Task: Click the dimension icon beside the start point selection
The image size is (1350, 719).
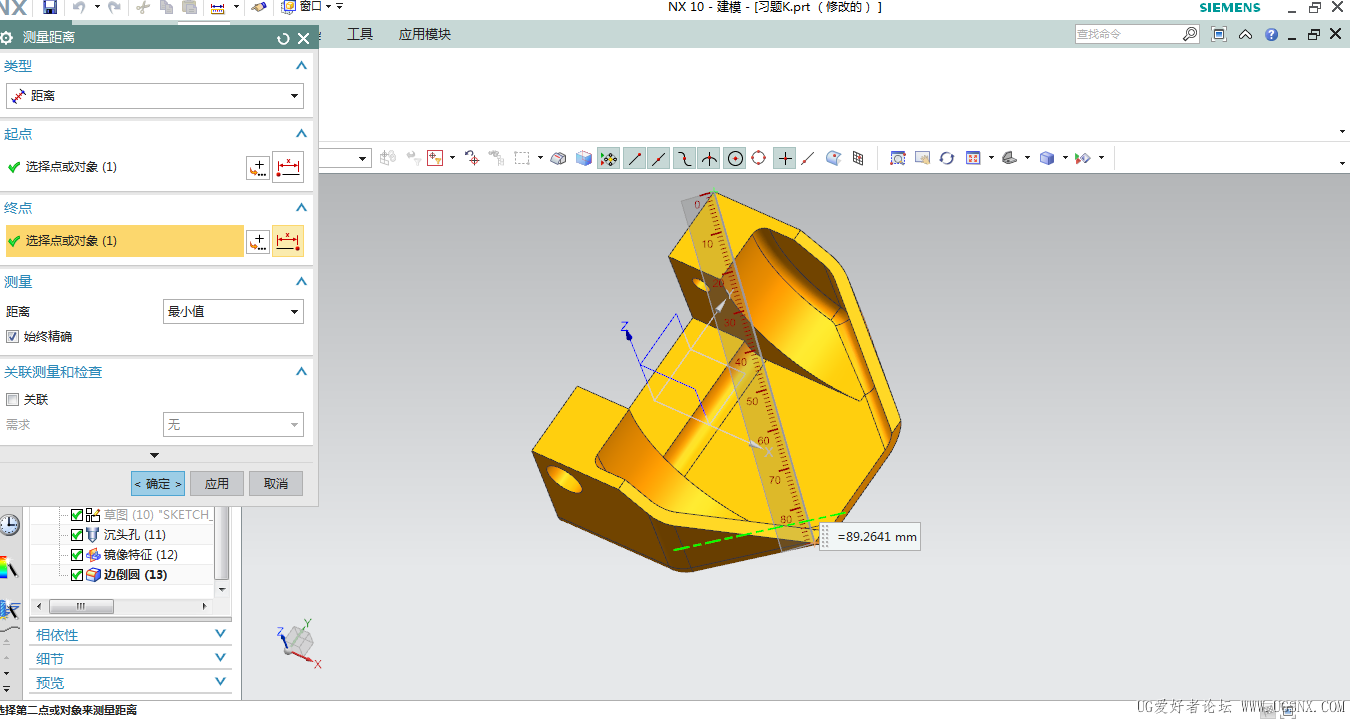Action: pyautogui.click(x=288, y=167)
